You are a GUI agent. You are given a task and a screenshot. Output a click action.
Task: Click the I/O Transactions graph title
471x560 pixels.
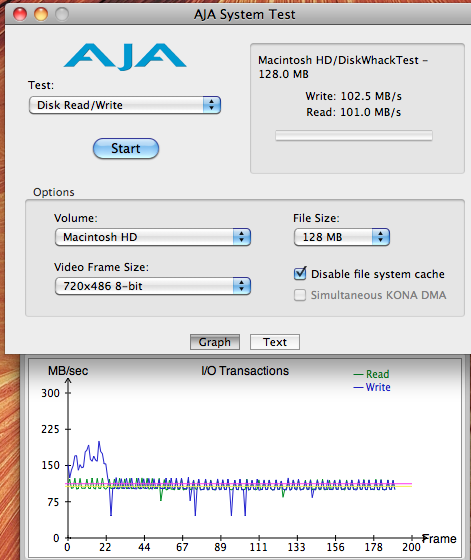(245, 371)
